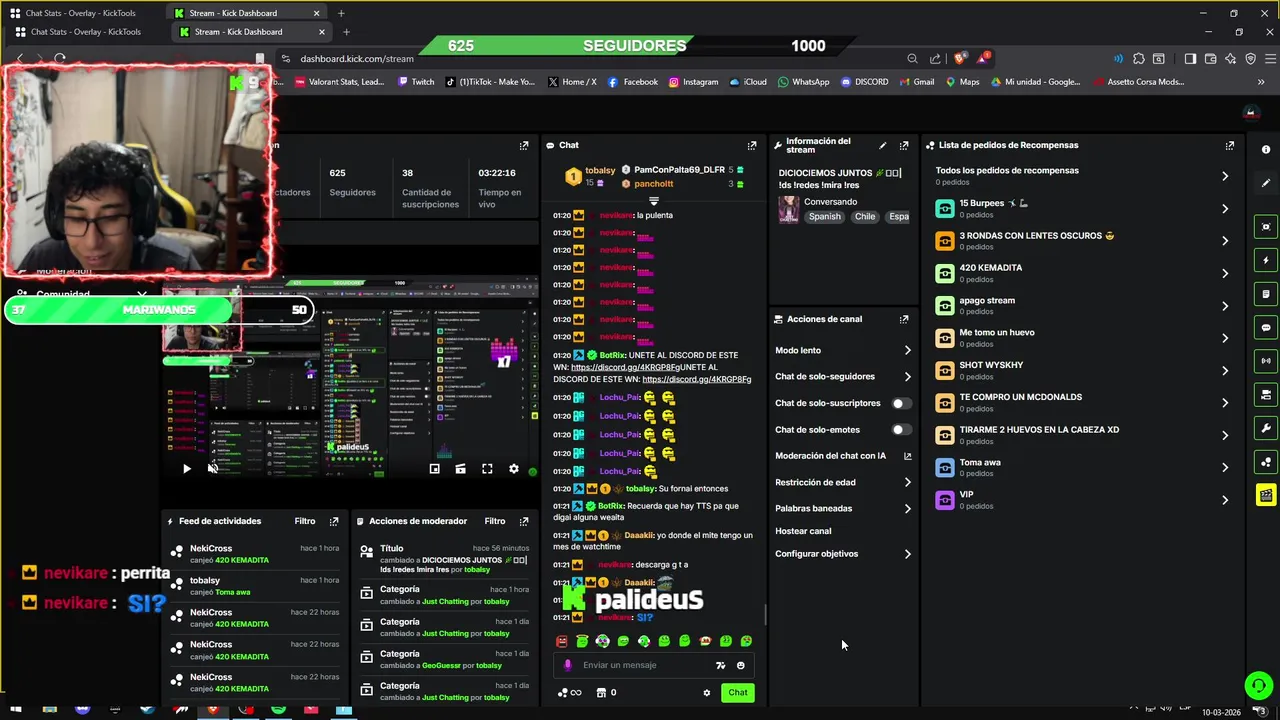Pop out Acciones de moderador panel
The image size is (1280, 720).
[524, 521]
